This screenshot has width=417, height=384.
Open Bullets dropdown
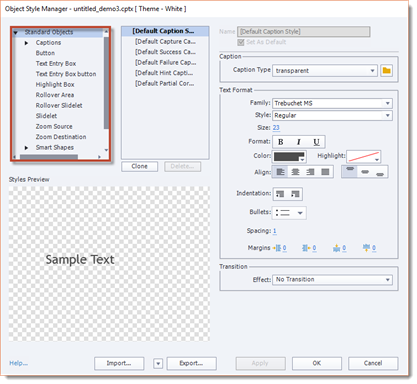click(x=289, y=213)
